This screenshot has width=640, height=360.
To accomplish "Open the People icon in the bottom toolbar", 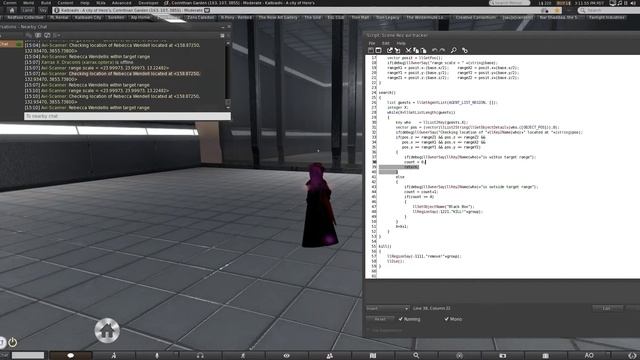I will coord(329,356).
